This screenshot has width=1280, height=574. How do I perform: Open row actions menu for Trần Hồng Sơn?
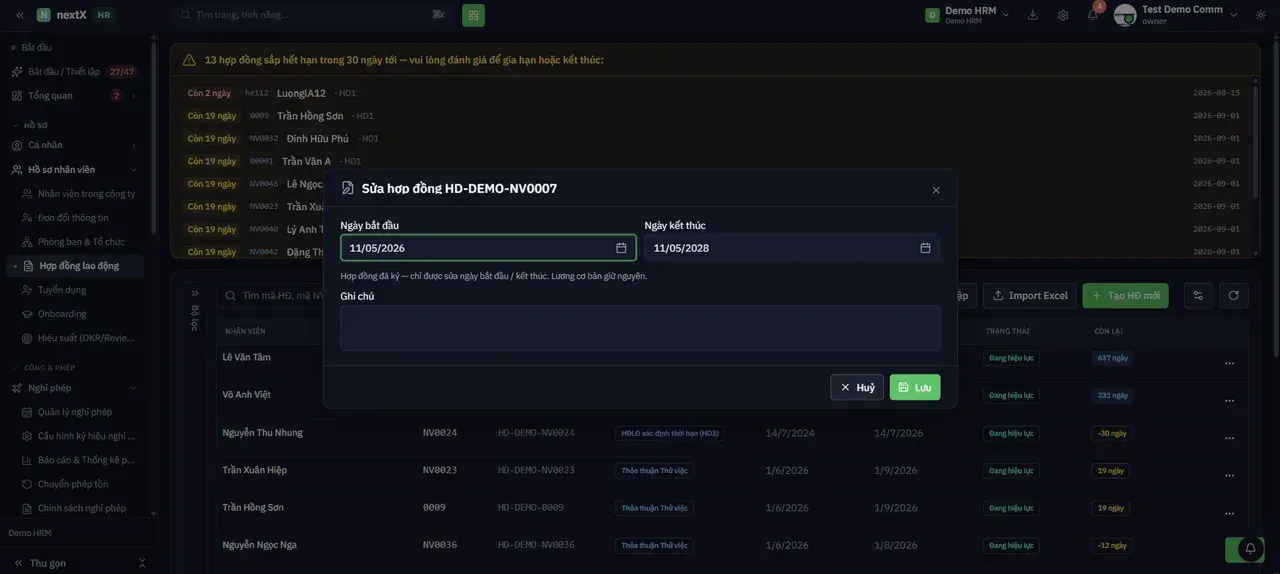1229,513
